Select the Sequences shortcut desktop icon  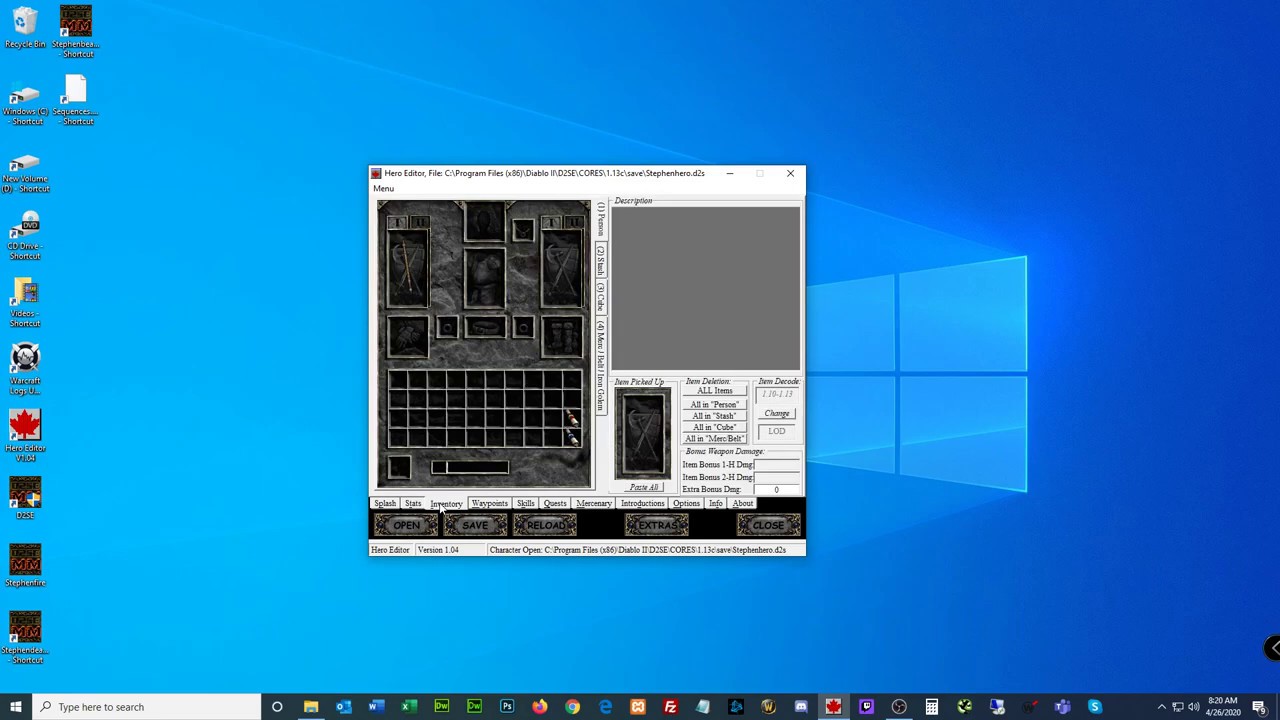click(x=76, y=100)
